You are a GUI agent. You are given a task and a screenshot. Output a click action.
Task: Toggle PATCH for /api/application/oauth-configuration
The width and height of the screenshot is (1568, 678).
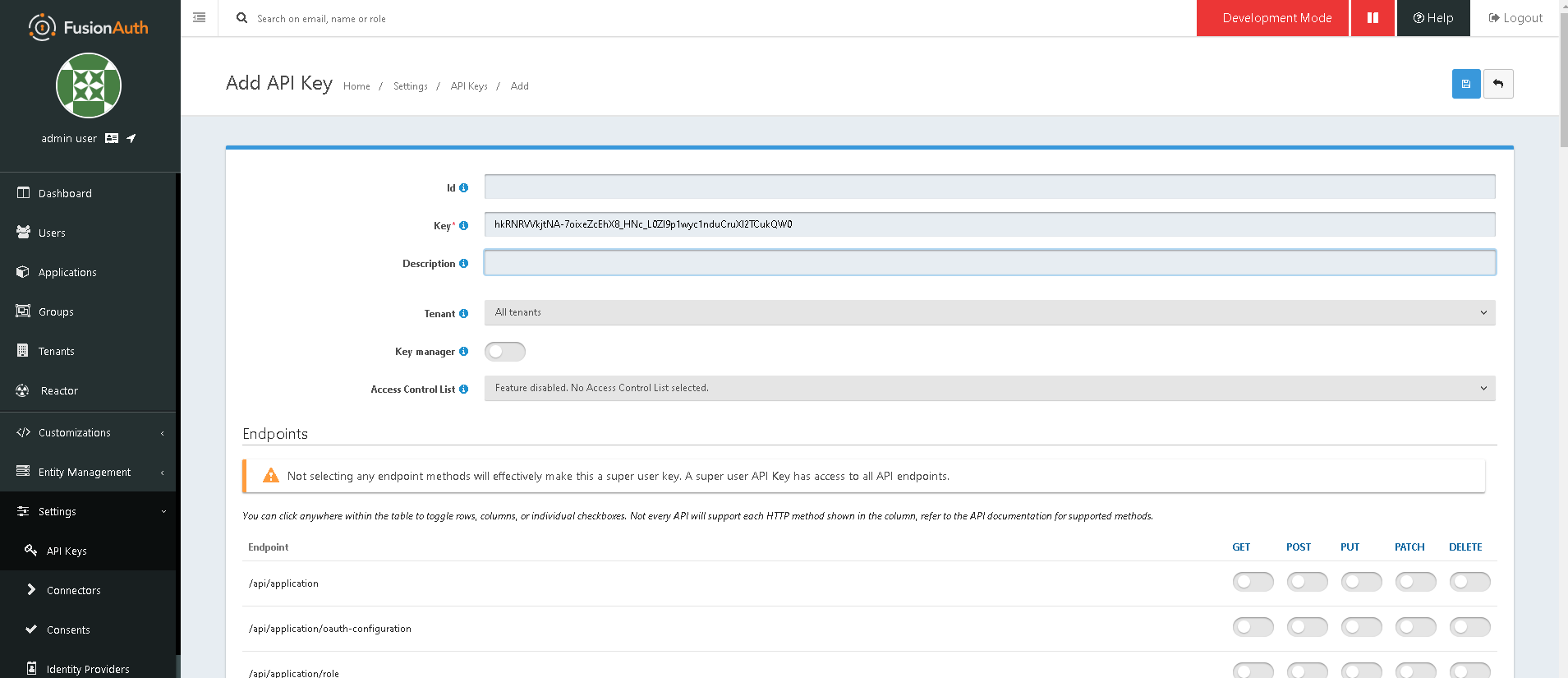coord(1415,627)
